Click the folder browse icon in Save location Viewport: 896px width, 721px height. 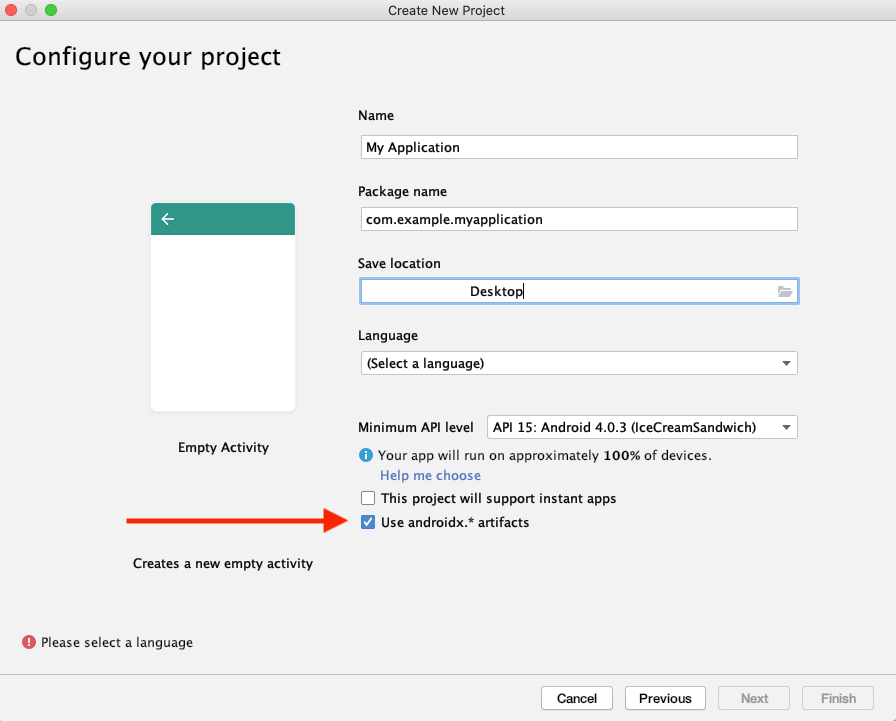tap(785, 291)
